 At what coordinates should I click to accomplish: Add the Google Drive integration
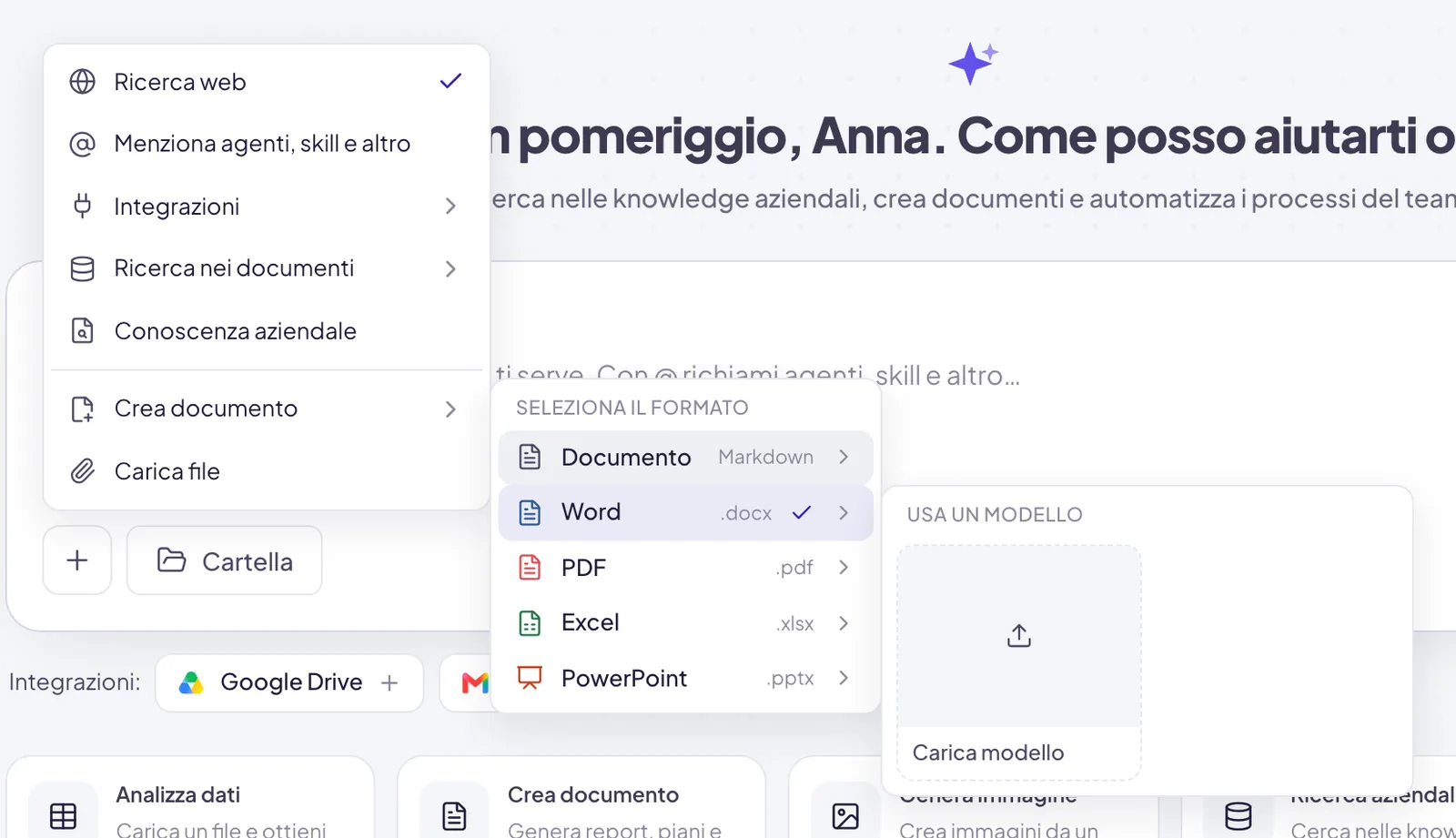coord(389,682)
